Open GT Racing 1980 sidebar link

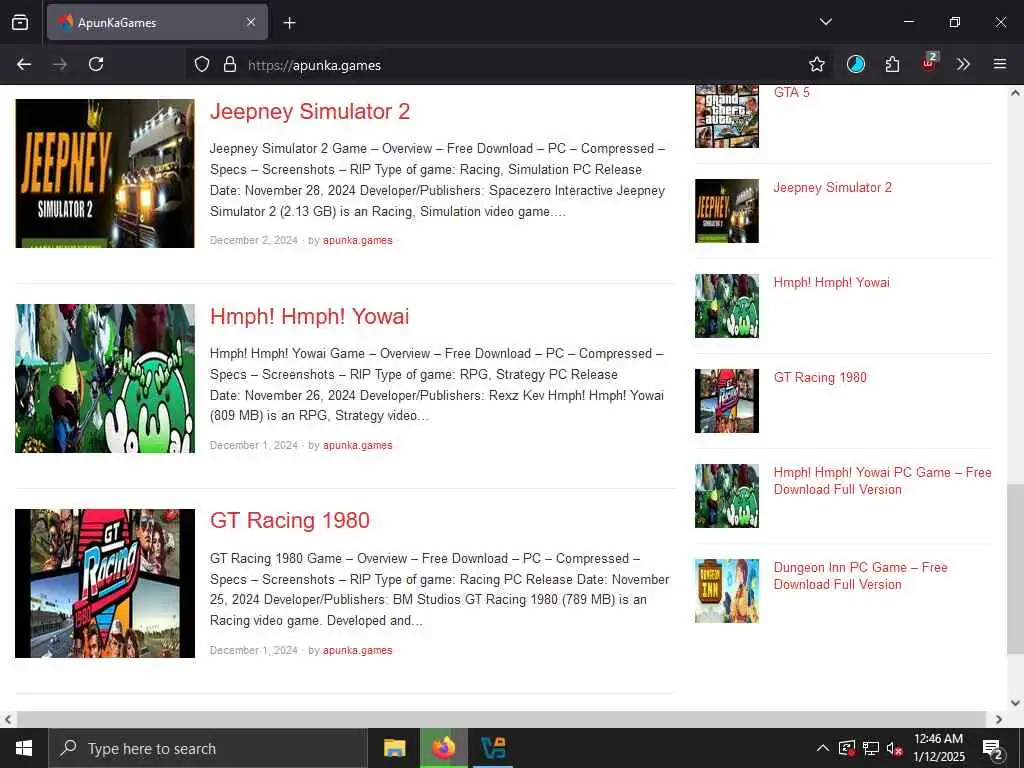click(820, 377)
